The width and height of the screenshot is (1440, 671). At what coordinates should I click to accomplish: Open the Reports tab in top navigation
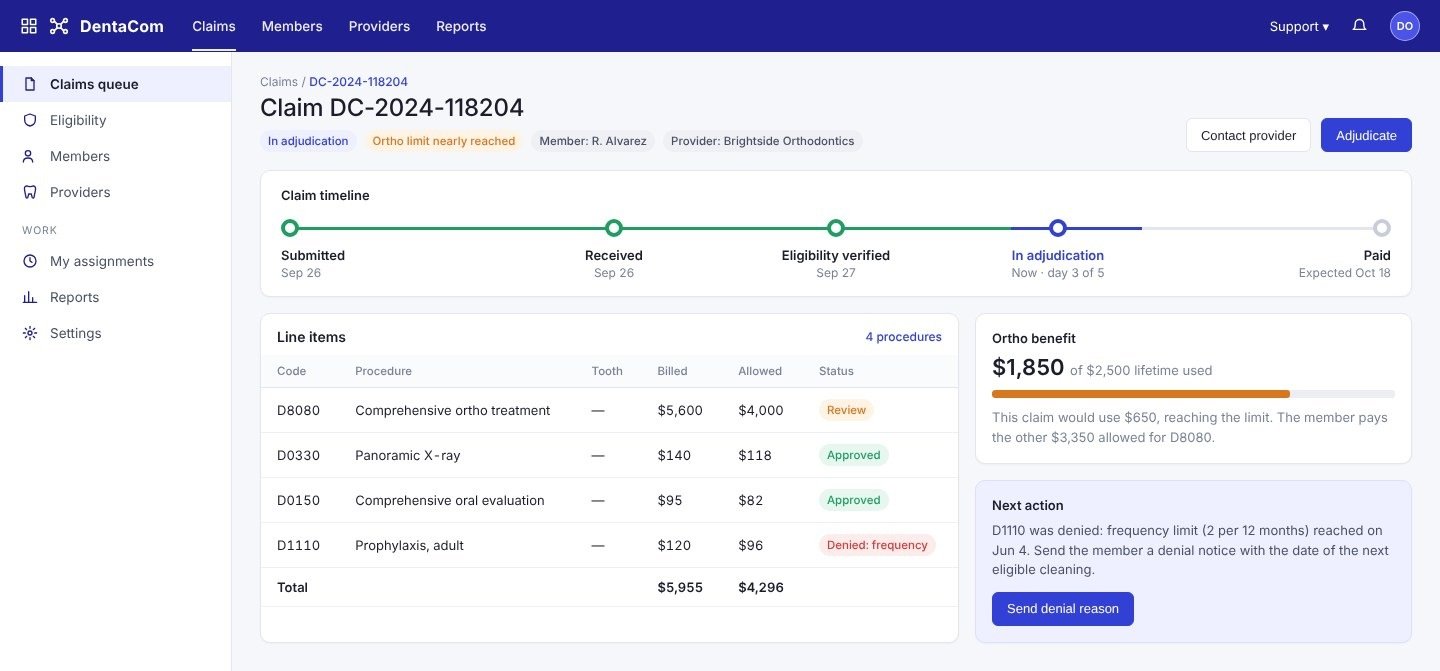(461, 26)
